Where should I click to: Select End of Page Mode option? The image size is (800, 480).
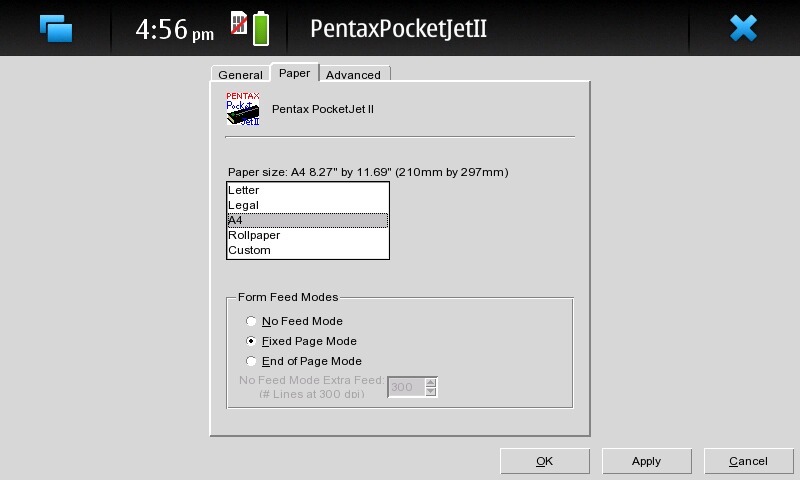pyautogui.click(x=251, y=361)
